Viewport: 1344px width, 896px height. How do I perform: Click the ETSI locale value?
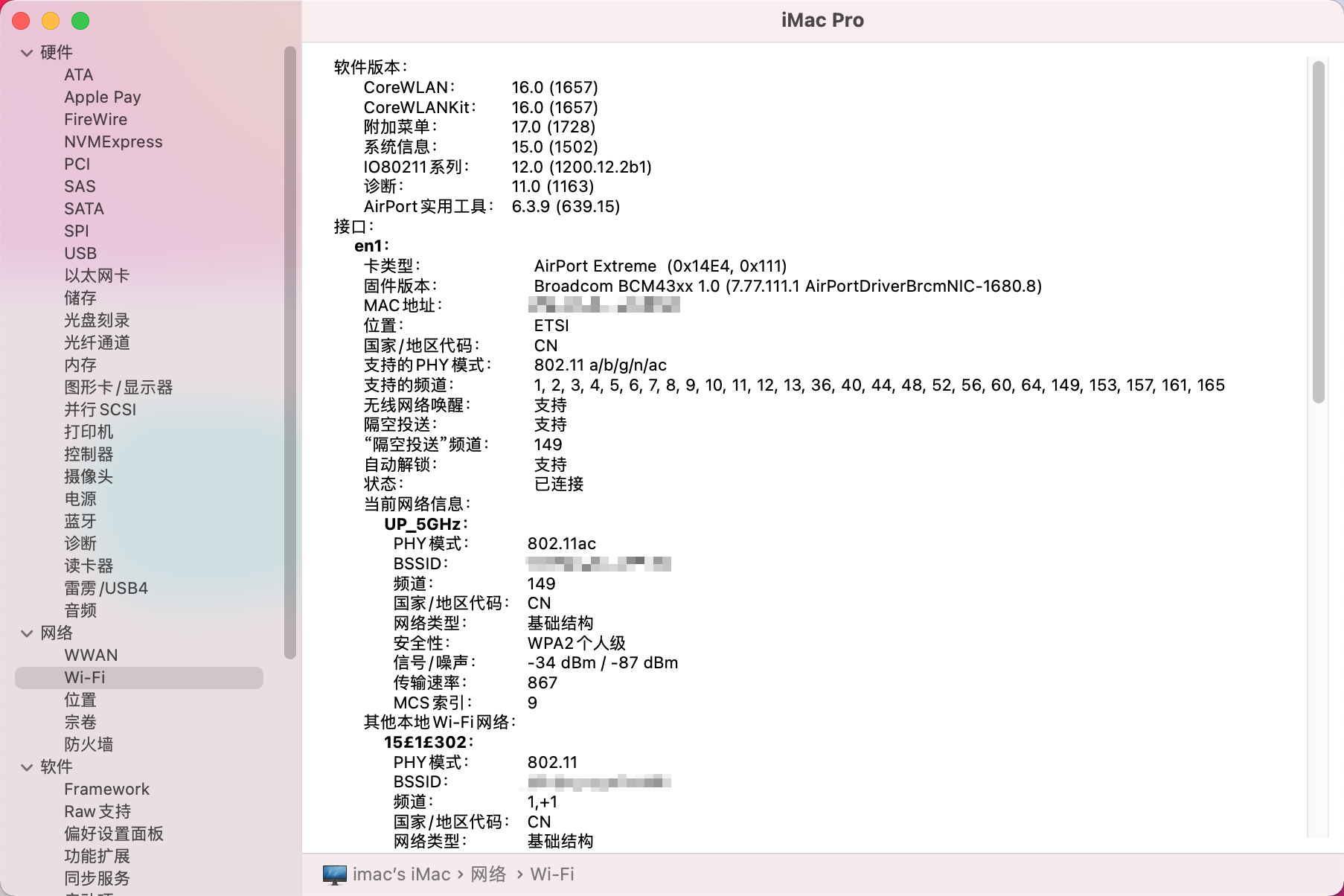click(x=551, y=326)
